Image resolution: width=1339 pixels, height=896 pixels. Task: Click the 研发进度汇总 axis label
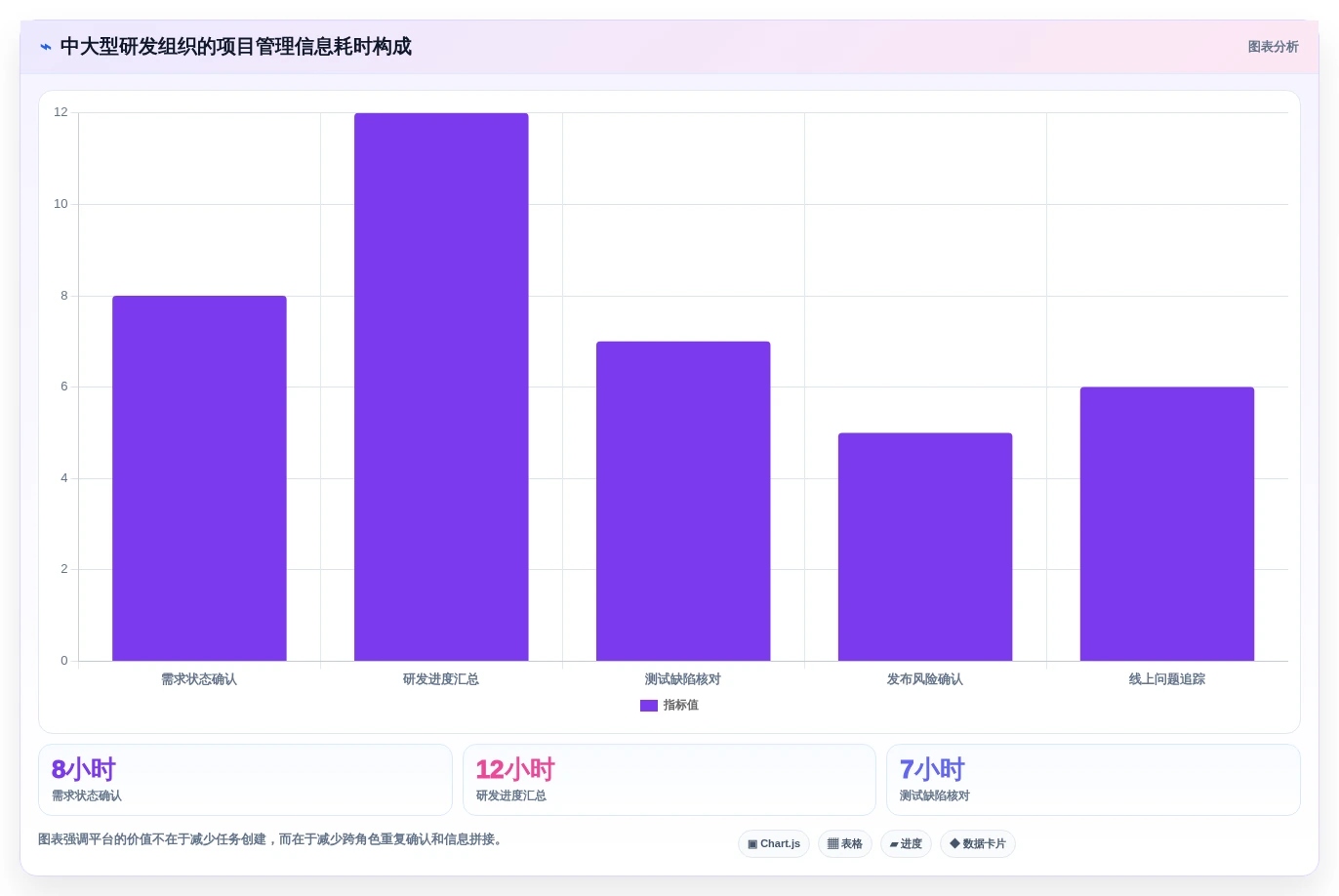pos(441,679)
